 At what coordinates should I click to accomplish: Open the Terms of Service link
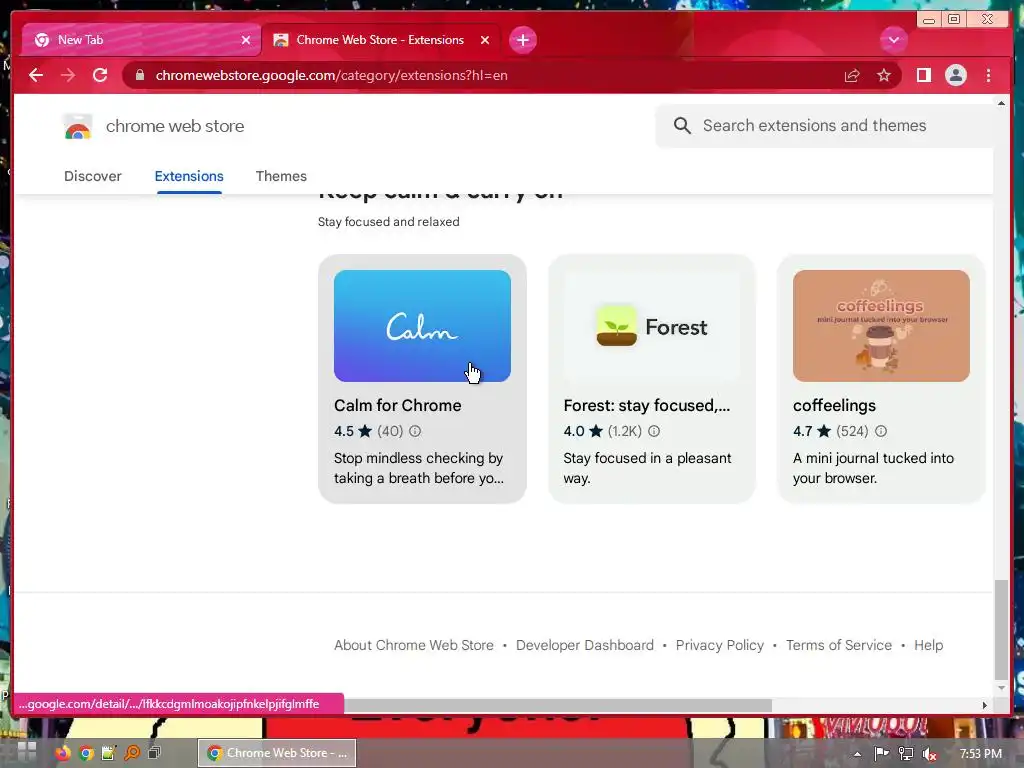tap(839, 645)
